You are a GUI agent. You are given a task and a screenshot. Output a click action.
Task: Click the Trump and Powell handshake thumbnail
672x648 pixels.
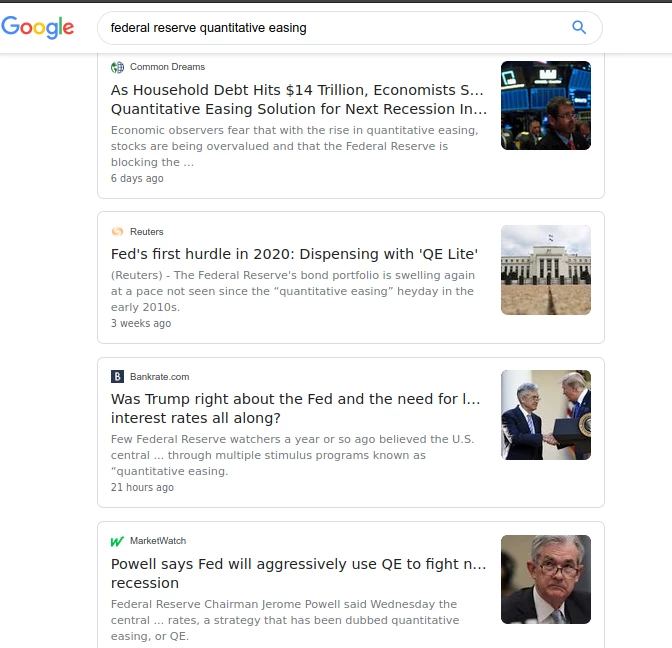[x=546, y=415]
